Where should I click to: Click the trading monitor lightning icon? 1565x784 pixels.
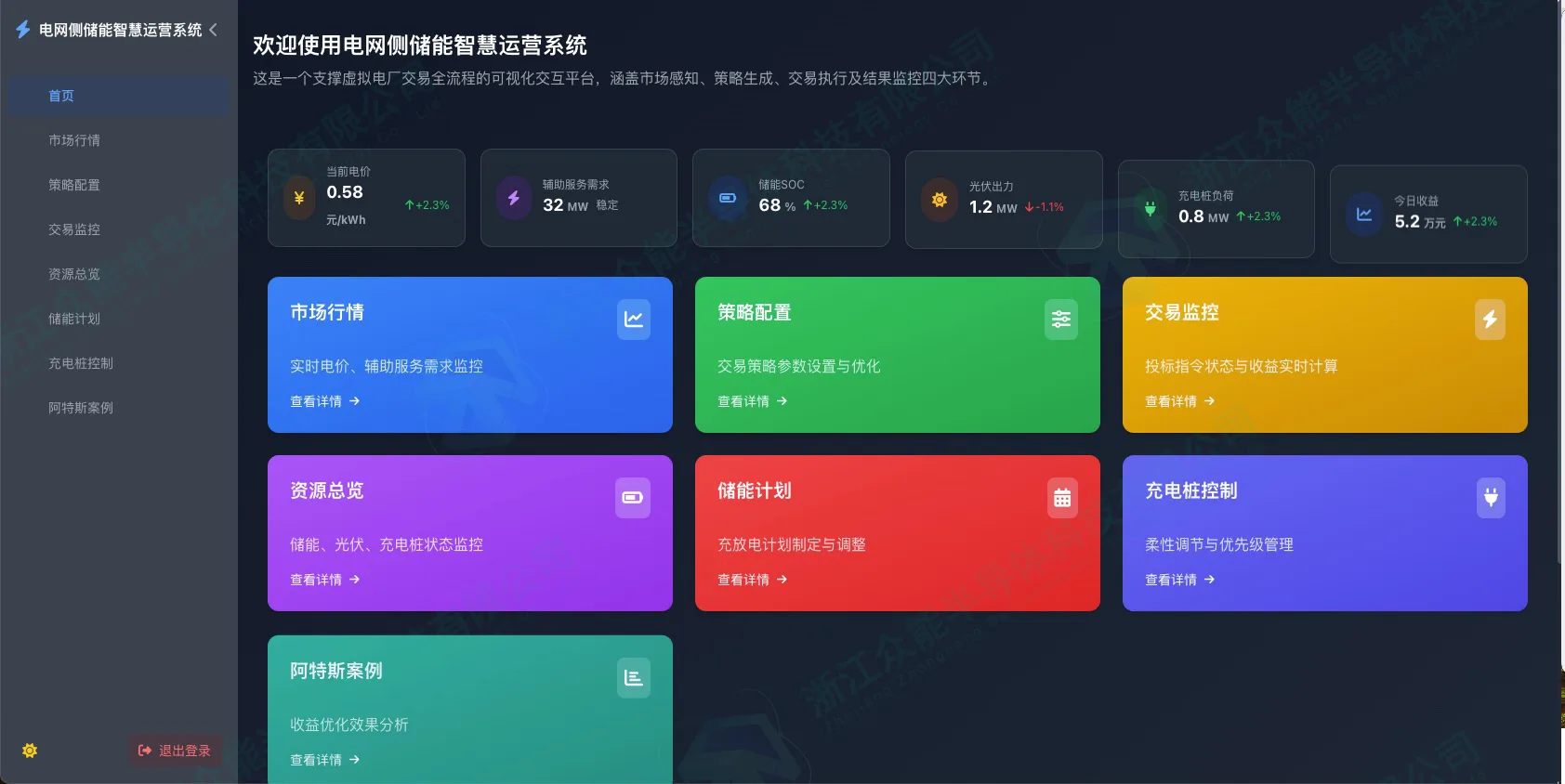click(1490, 320)
